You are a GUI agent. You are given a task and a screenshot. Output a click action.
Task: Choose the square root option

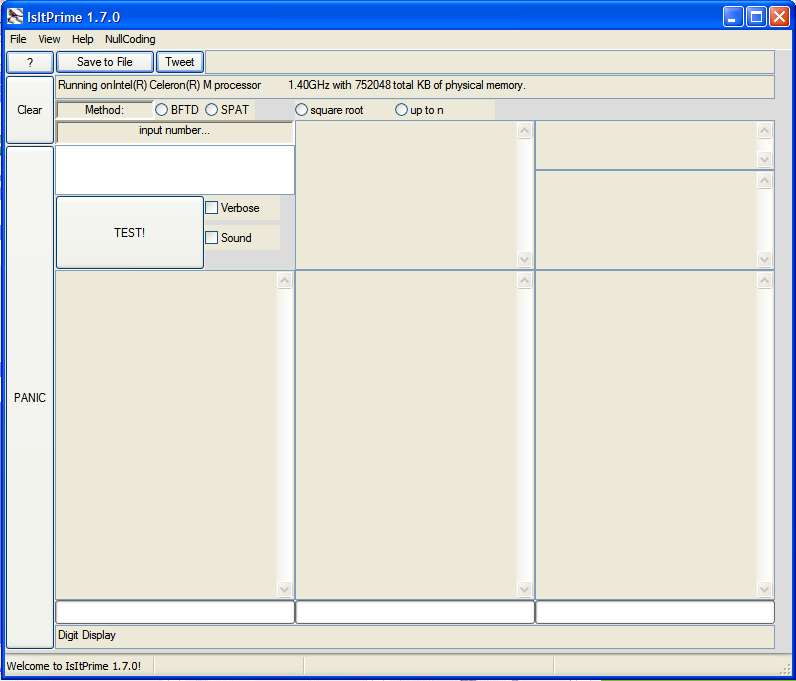329,110
